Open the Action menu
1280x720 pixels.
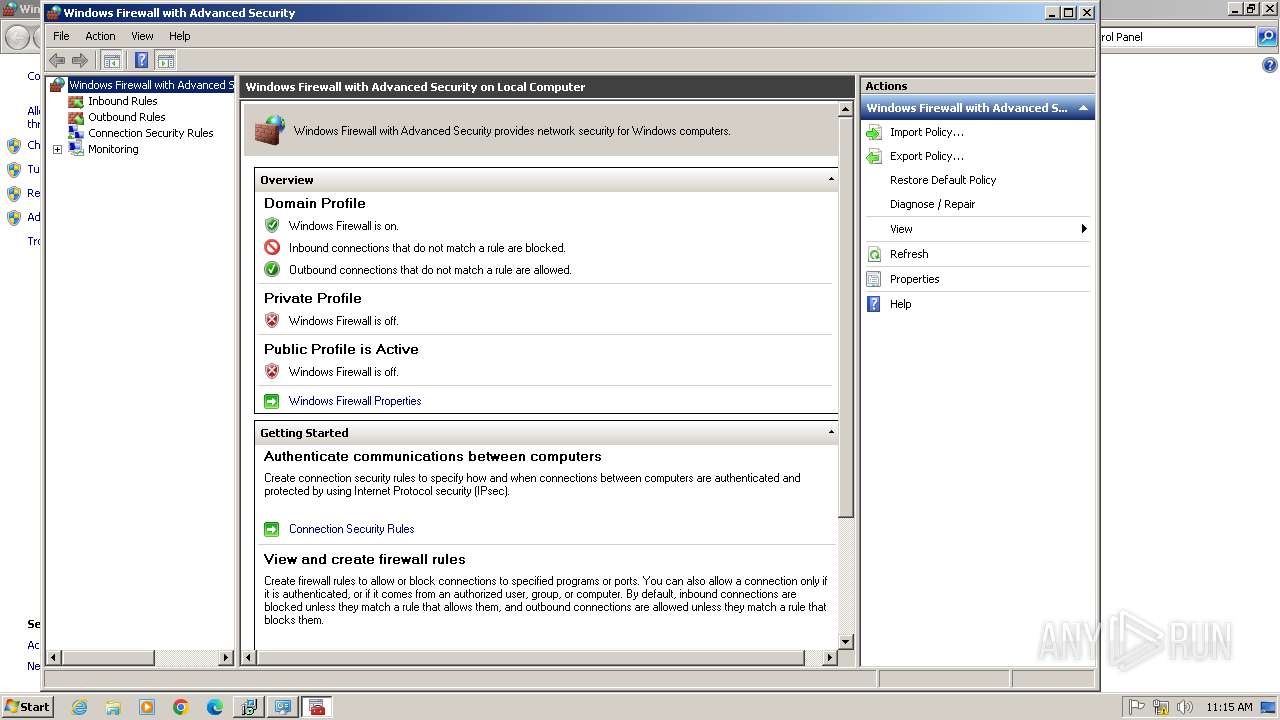pyautogui.click(x=100, y=36)
